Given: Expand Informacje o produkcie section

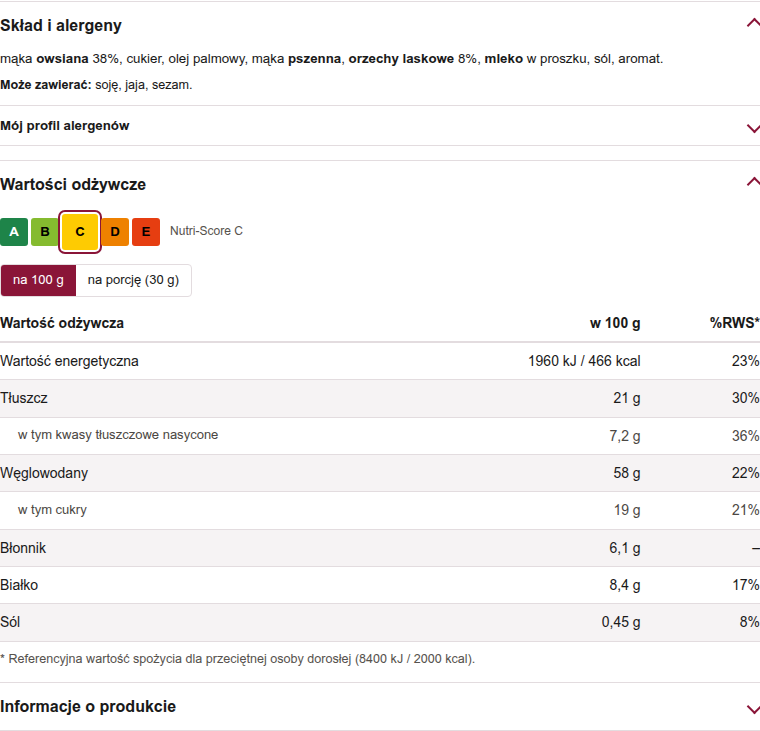Looking at the screenshot, I should (x=753, y=709).
